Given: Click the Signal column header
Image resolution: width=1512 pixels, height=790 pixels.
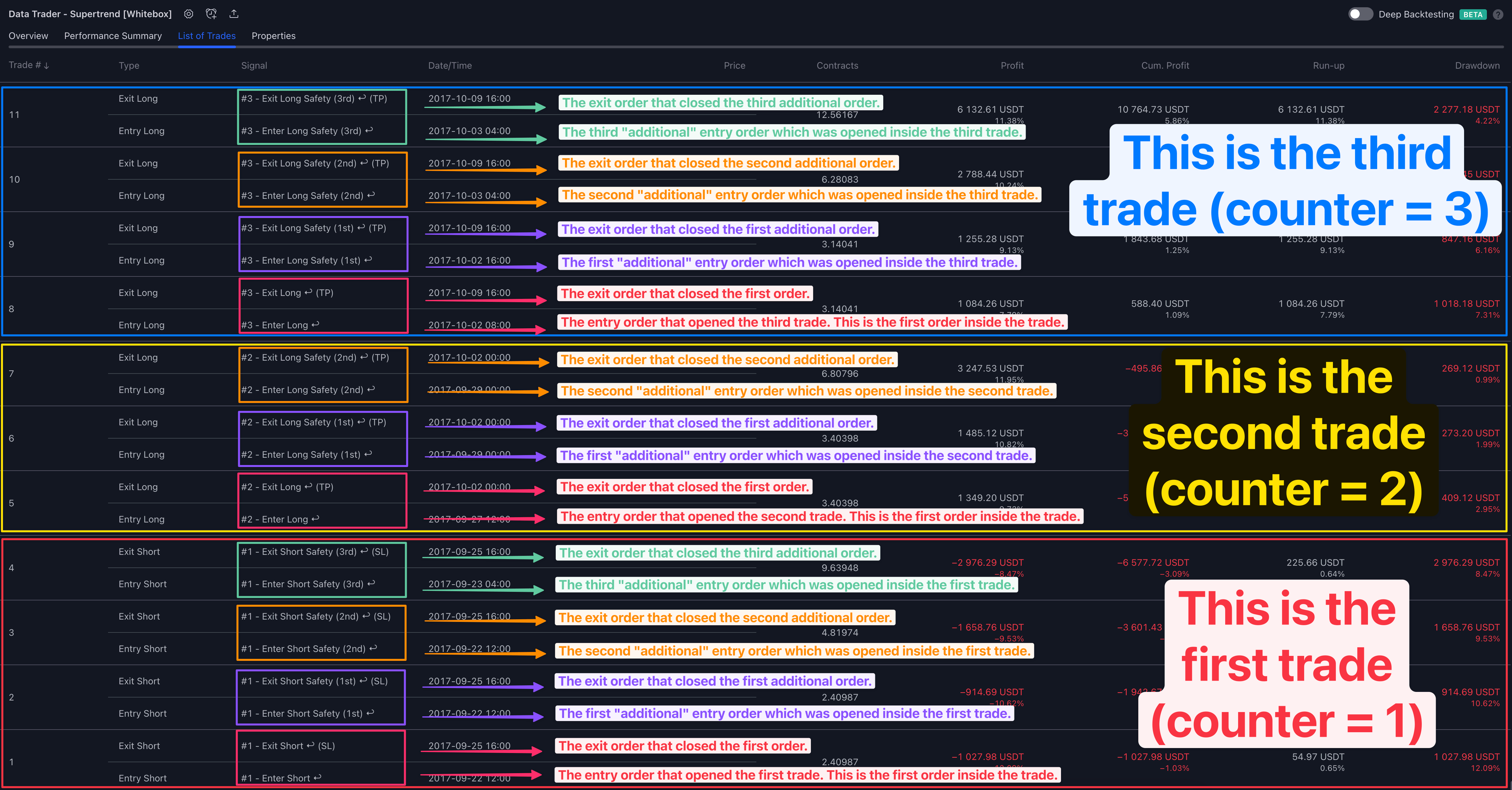Looking at the screenshot, I should pyautogui.click(x=254, y=65).
